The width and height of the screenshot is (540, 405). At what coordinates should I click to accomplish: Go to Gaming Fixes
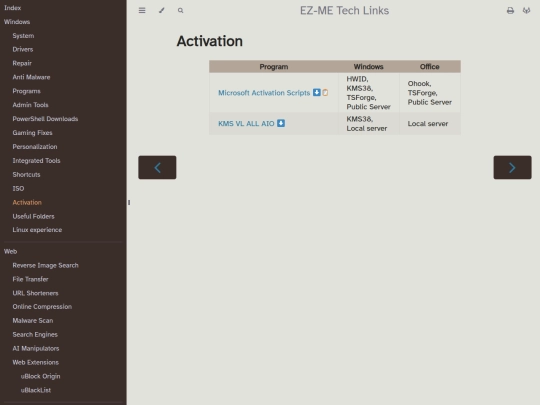coord(32,133)
